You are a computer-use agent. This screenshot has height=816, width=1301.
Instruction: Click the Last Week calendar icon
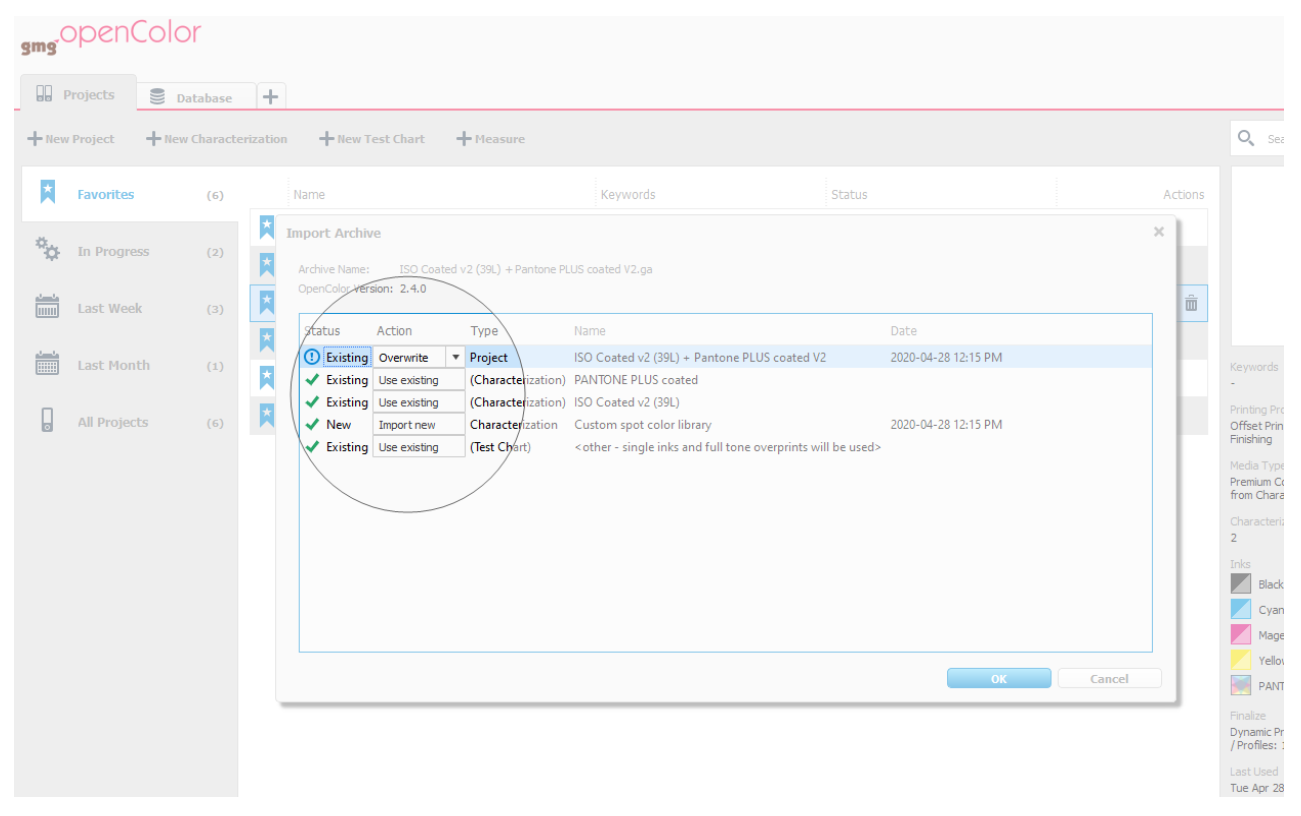(47, 306)
